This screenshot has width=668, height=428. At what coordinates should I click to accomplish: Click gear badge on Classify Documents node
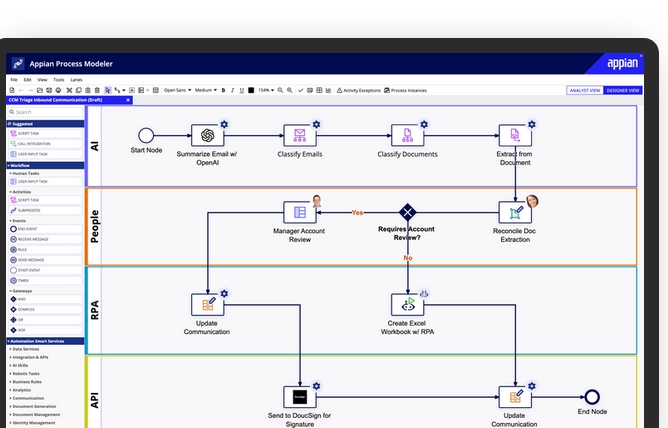(424, 124)
